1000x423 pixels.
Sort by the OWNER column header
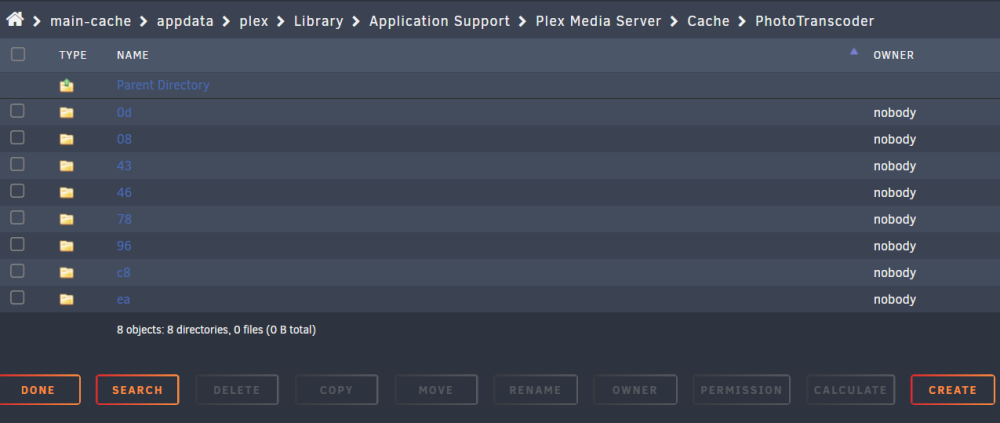[893, 56]
